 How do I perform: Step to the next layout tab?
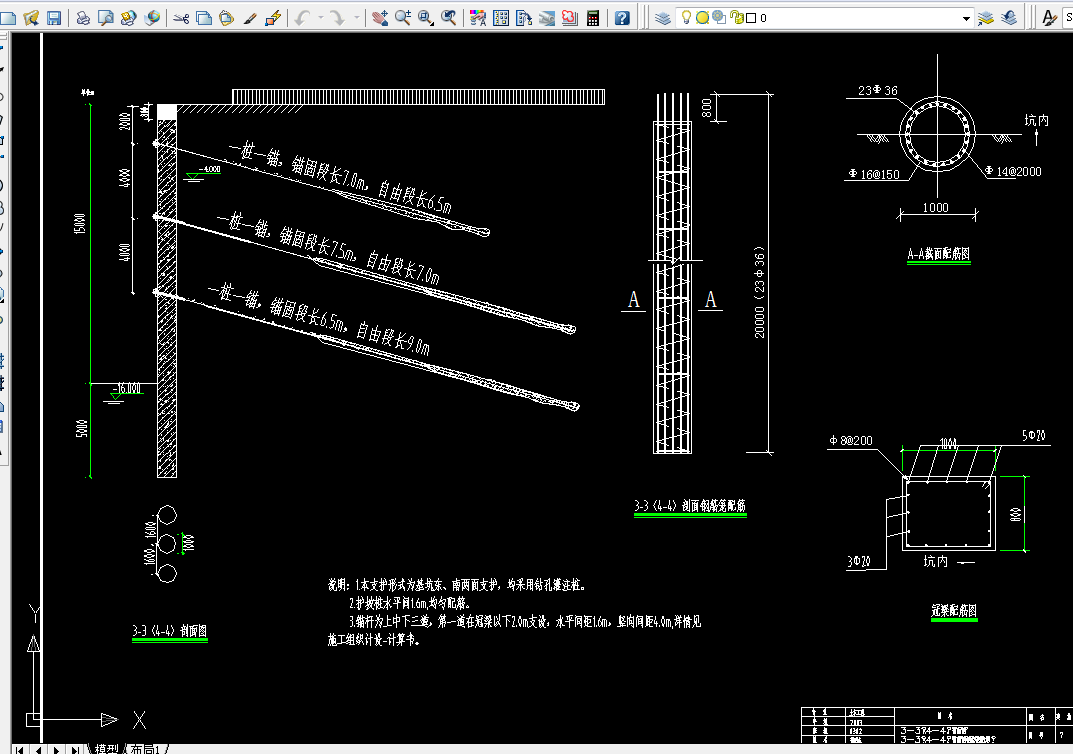(x=56, y=750)
